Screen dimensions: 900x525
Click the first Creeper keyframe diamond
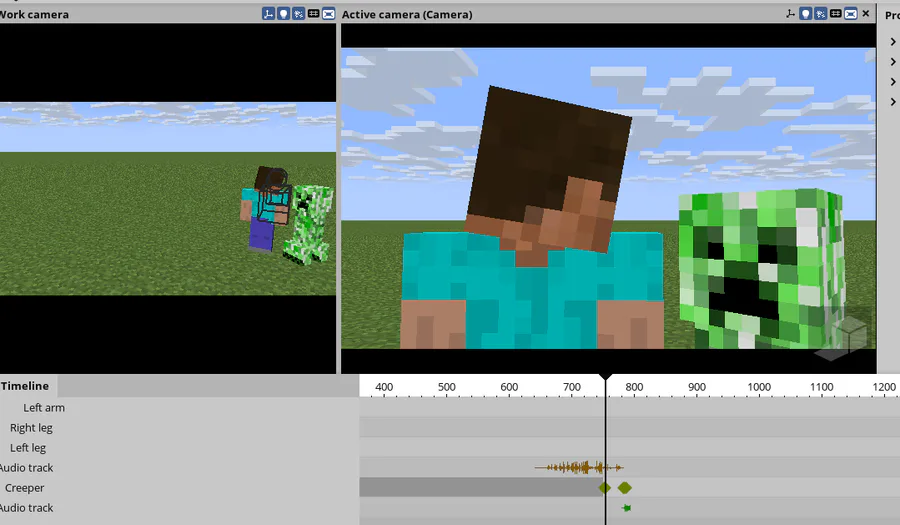tap(604, 488)
